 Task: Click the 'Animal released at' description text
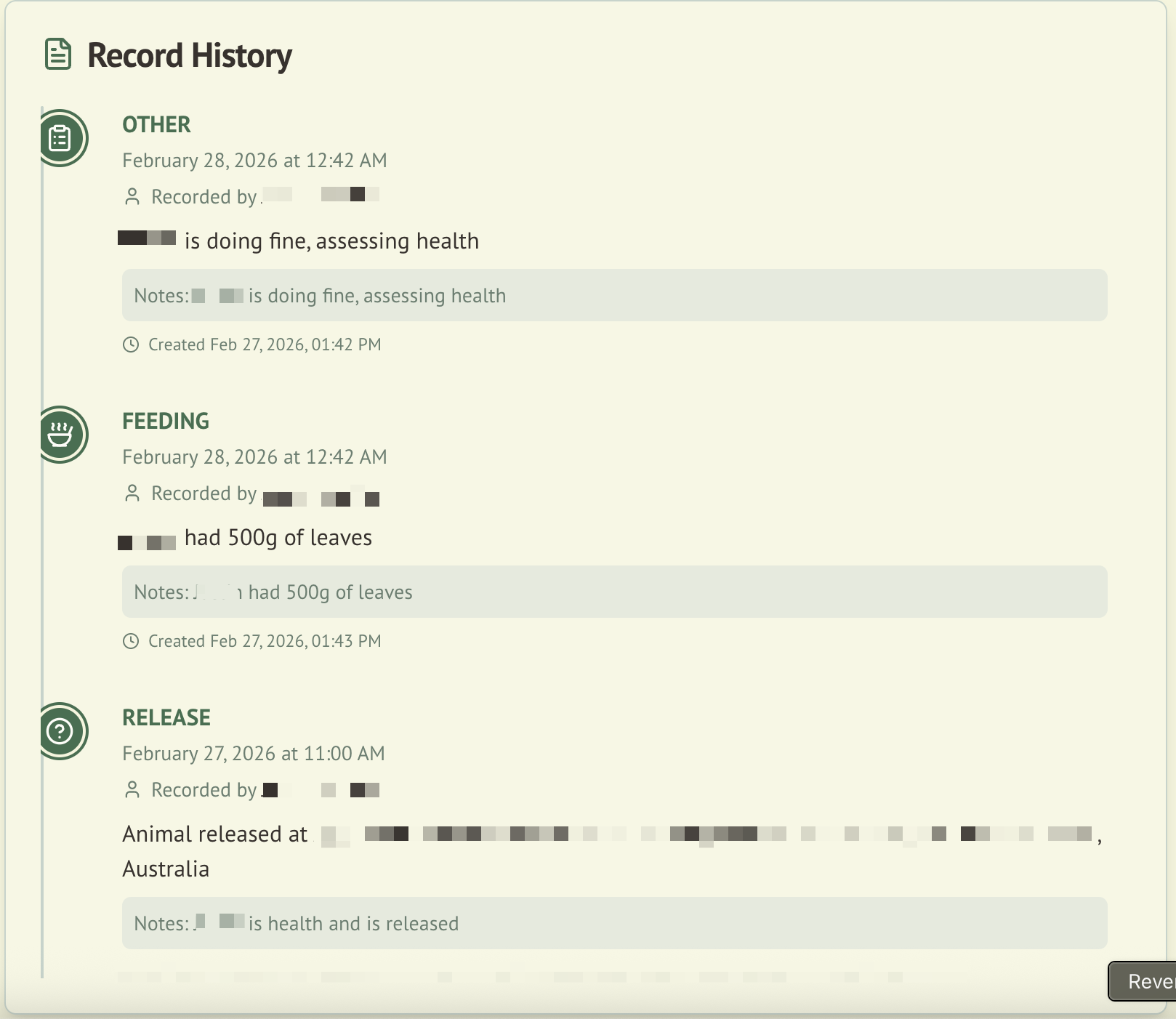[x=215, y=834]
